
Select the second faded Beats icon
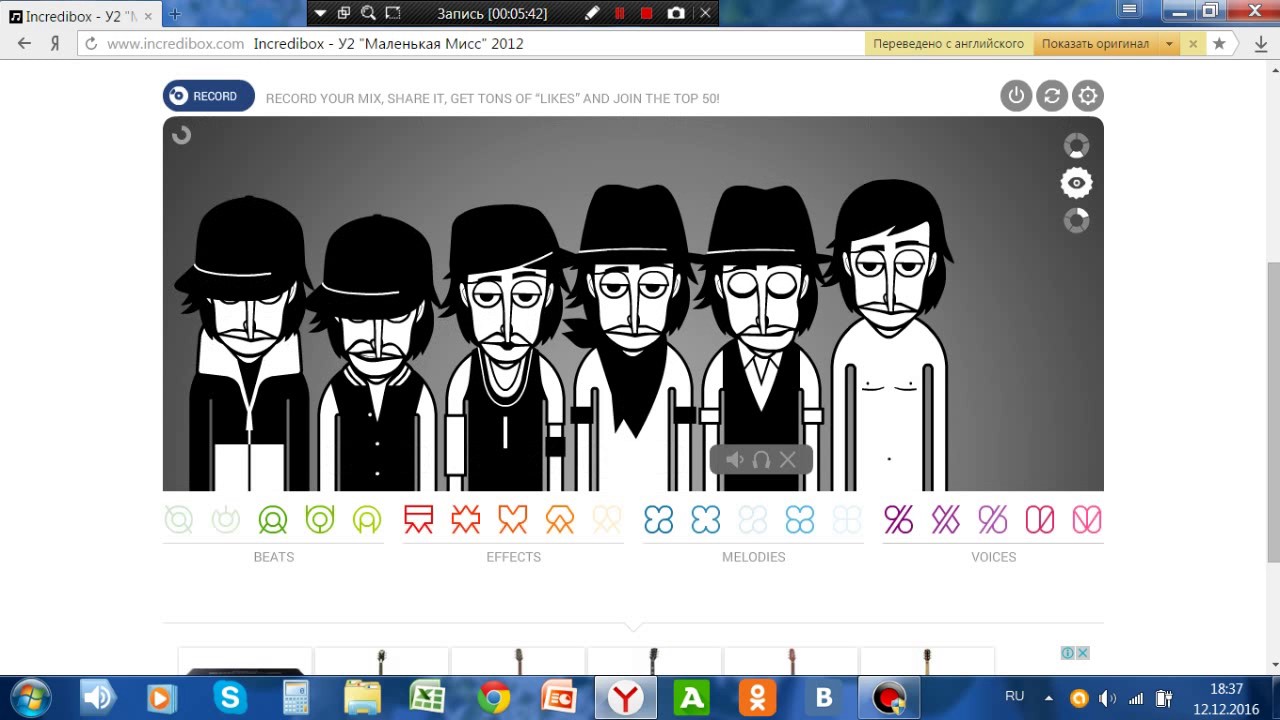226,520
